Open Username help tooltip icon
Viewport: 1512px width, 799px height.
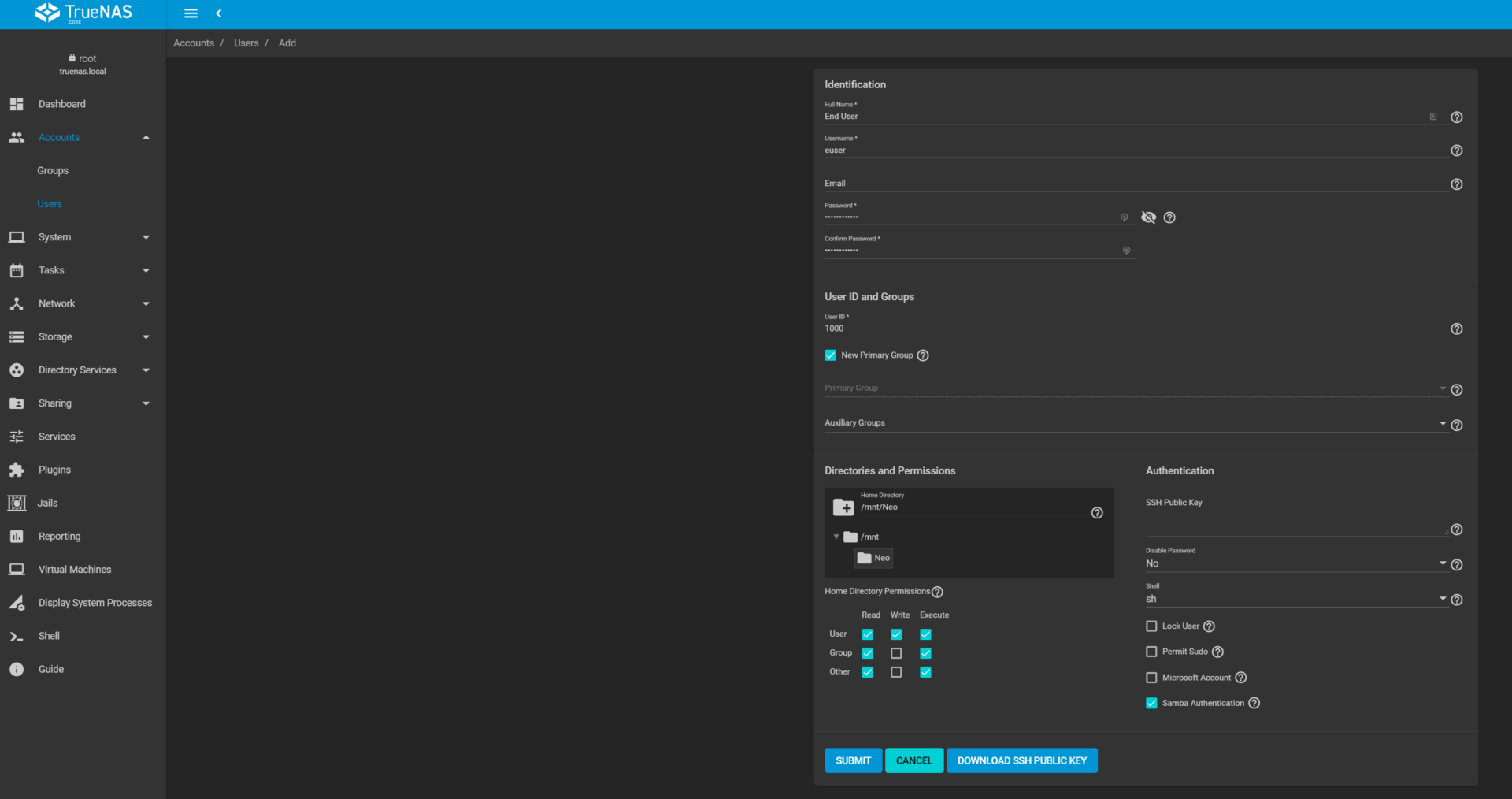click(x=1457, y=151)
